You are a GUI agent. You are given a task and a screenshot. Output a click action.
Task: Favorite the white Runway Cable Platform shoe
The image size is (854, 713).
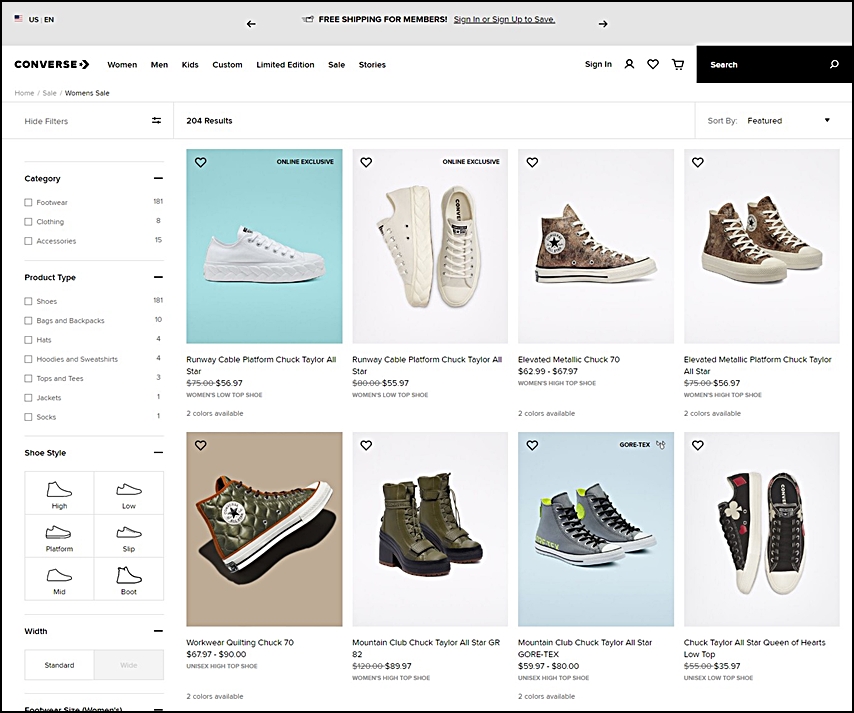tap(200, 162)
